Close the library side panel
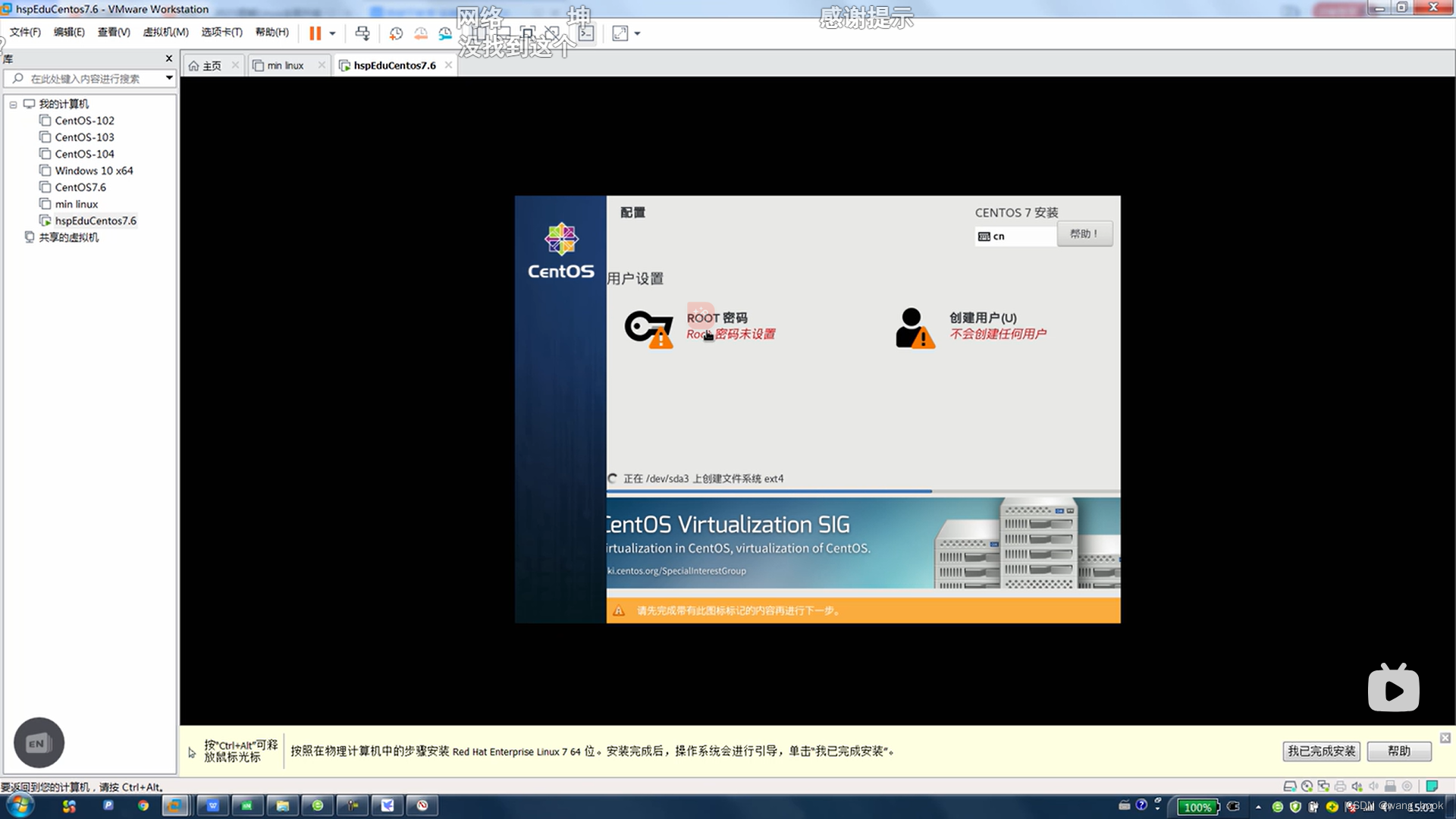Screen dimensions: 1456x819 pyautogui.click(x=168, y=58)
